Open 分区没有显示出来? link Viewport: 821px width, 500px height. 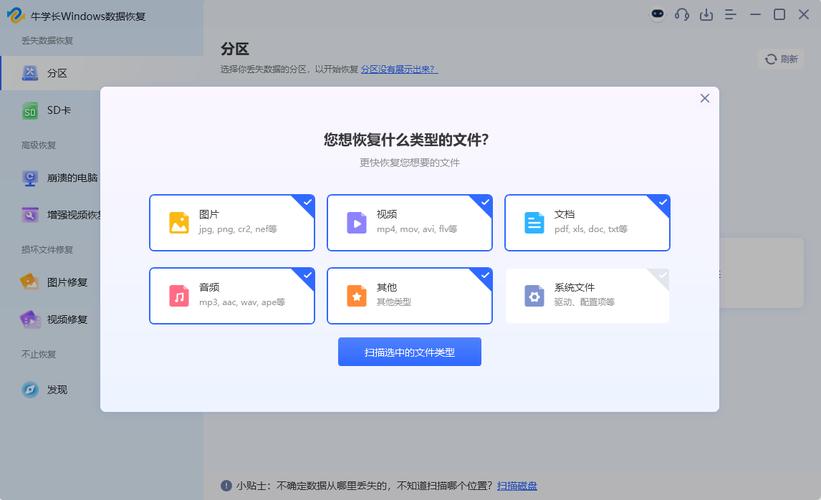pyautogui.click(x=399, y=69)
